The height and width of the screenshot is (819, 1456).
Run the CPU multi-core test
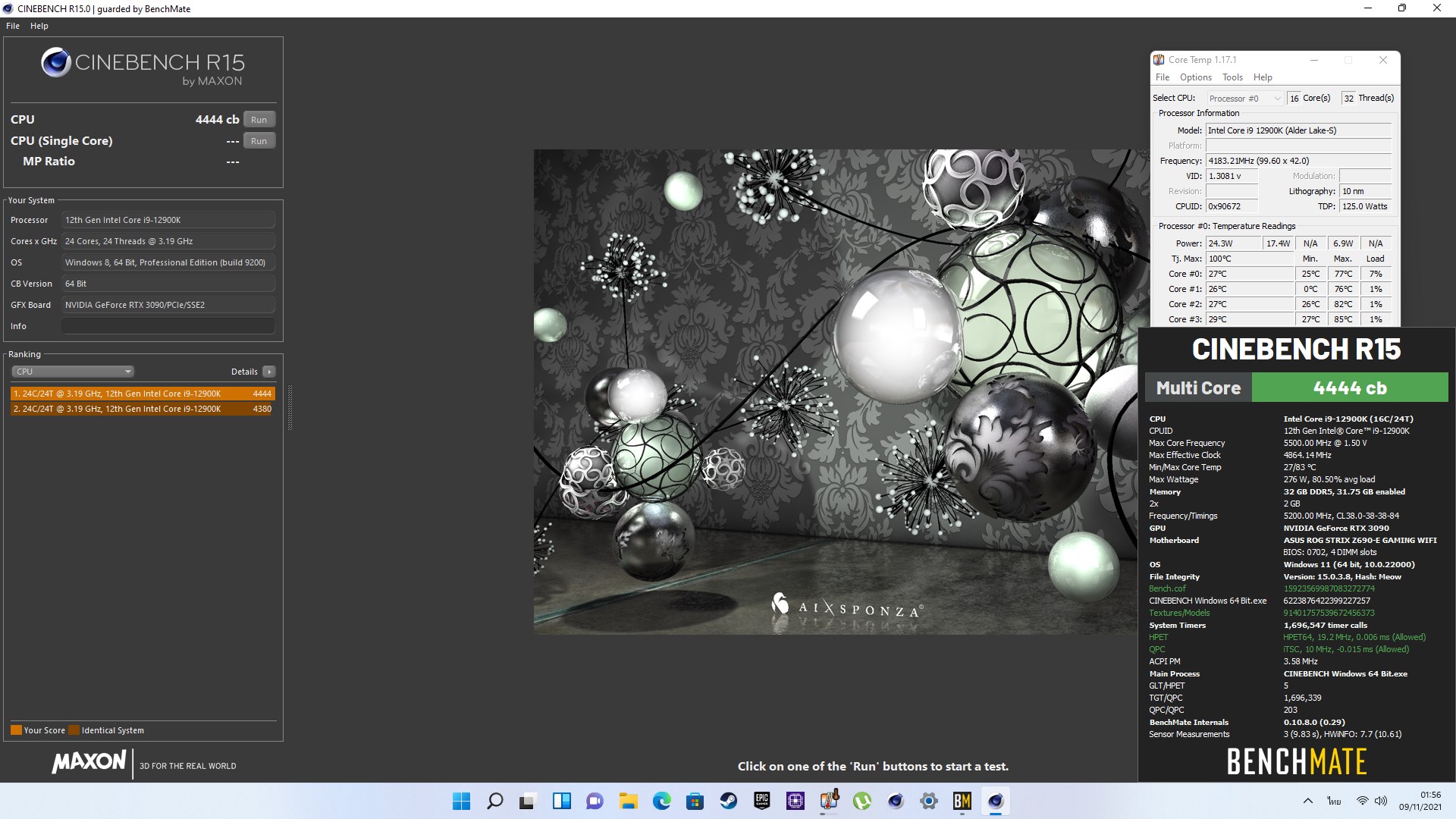259,120
